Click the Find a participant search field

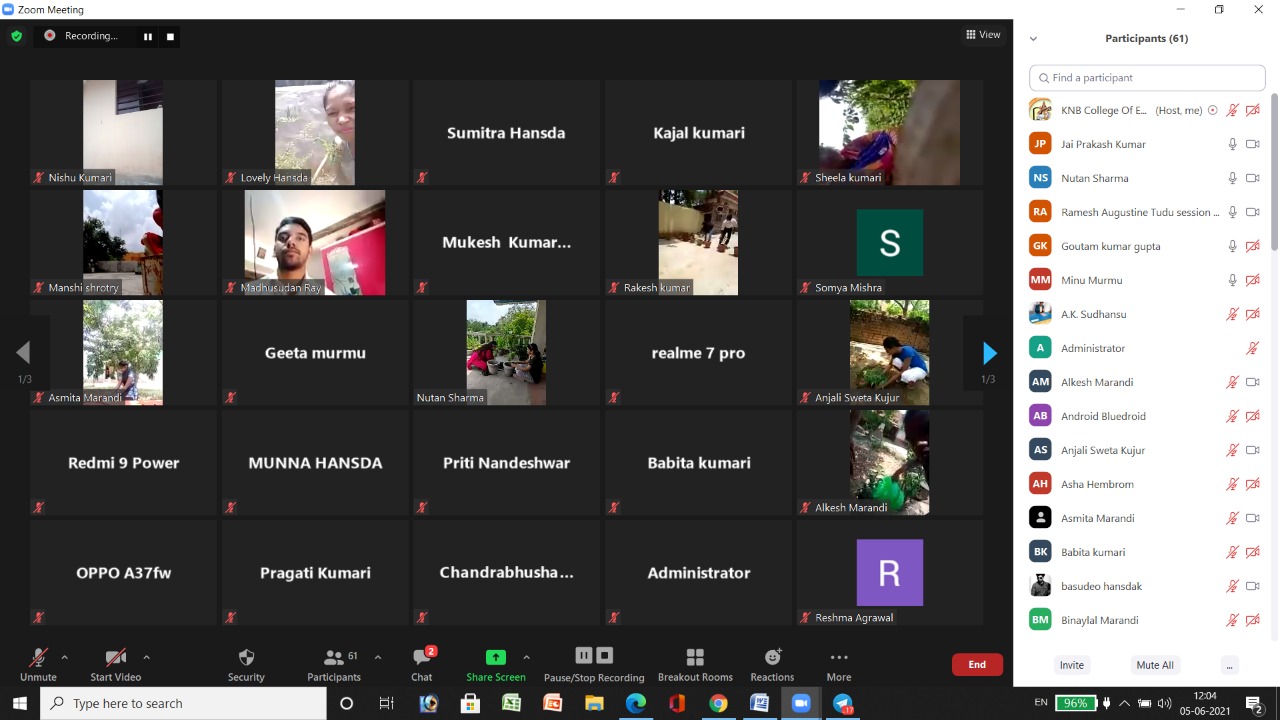click(x=1147, y=77)
